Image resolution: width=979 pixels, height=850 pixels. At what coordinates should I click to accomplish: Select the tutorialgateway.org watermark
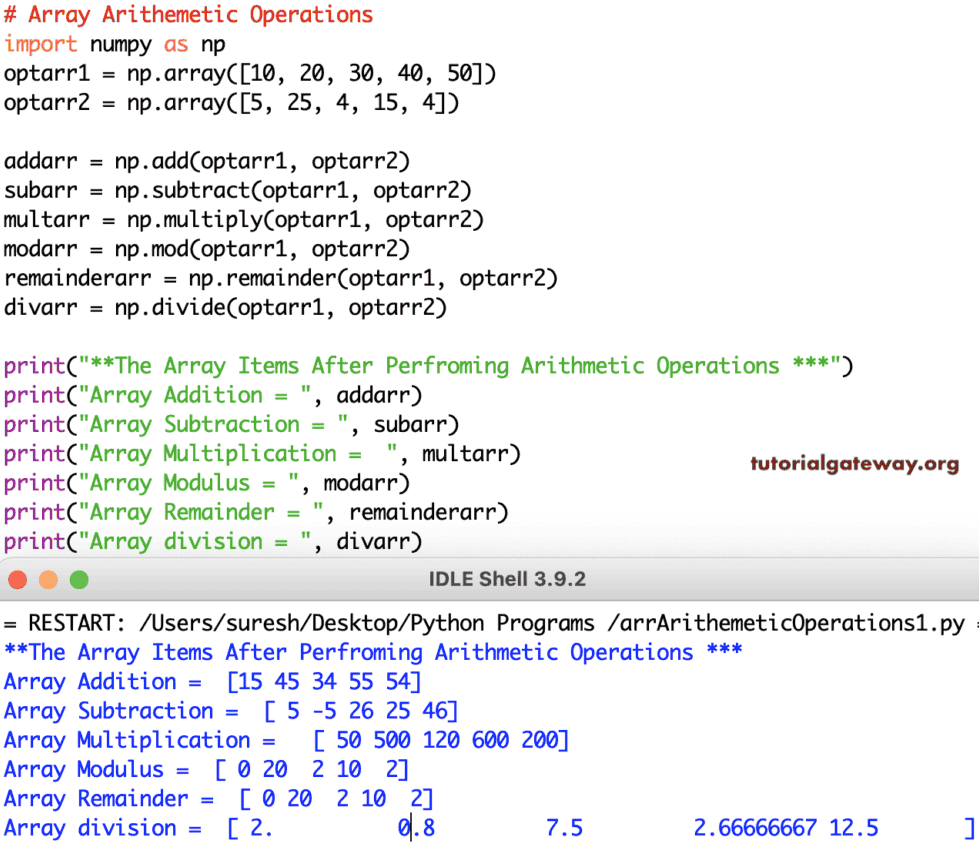point(854,463)
